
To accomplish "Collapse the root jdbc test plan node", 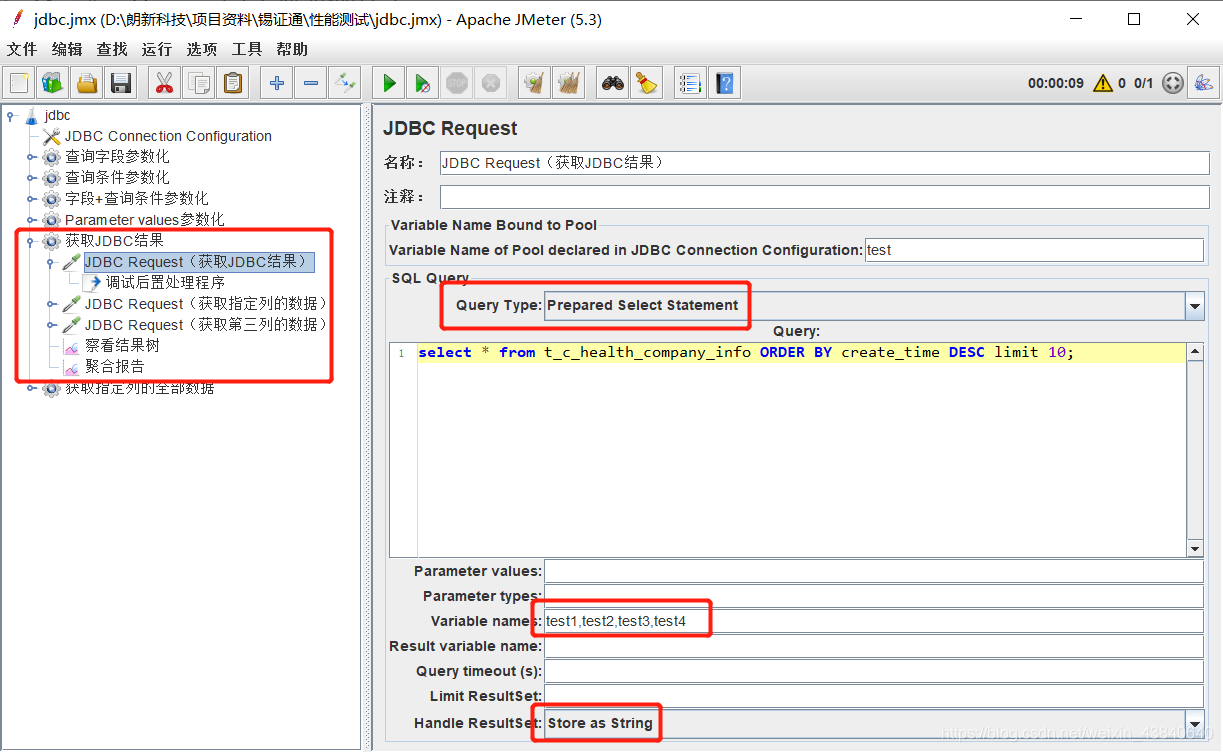I will point(11,116).
